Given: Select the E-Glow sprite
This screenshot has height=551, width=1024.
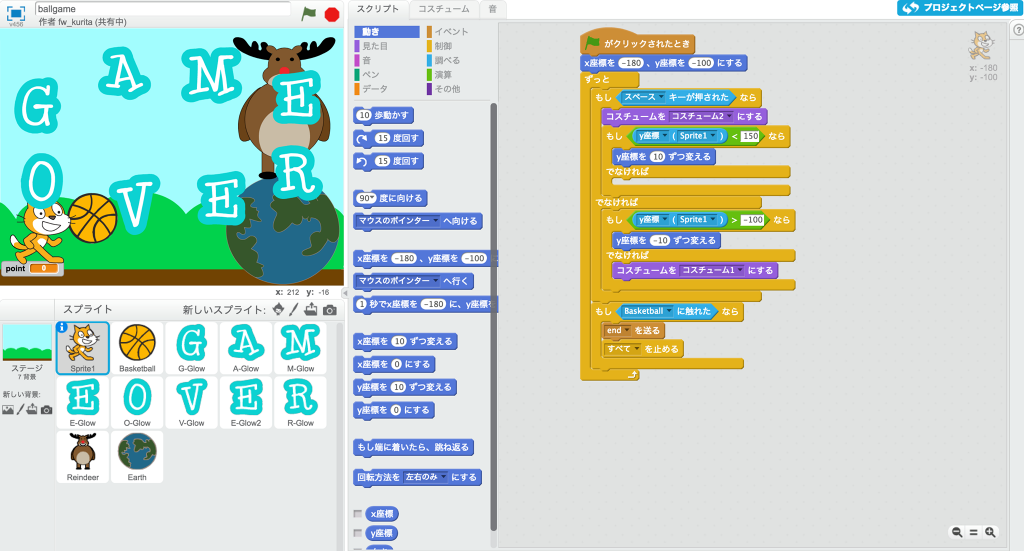Looking at the screenshot, I should pos(83,402).
